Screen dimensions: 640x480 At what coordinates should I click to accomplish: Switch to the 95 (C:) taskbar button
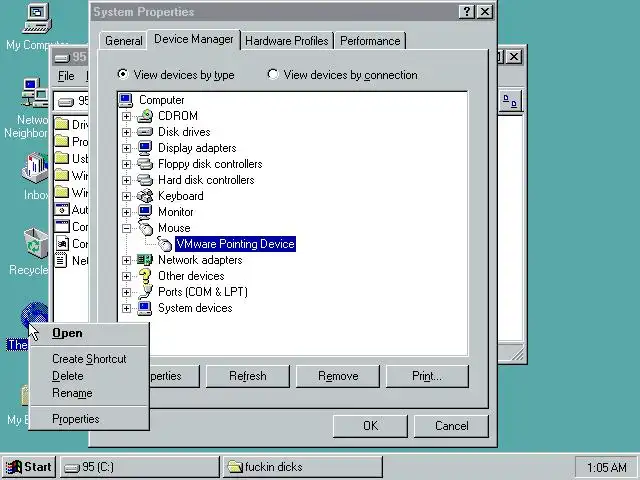click(x=140, y=467)
